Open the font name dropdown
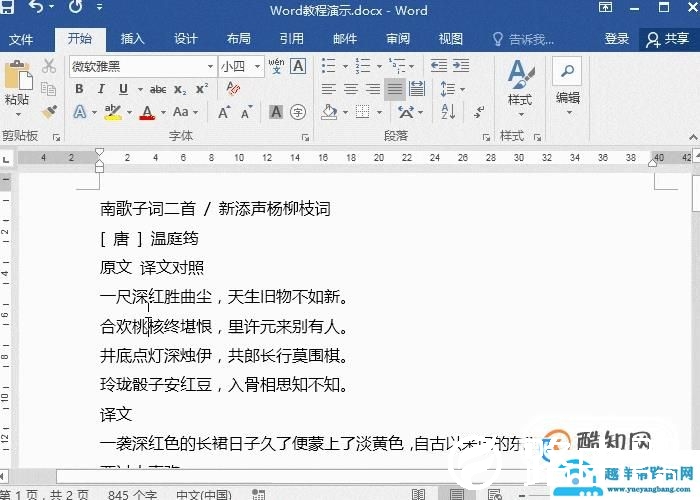Image resolution: width=700 pixels, height=500 pixels. tap(210, 67)
